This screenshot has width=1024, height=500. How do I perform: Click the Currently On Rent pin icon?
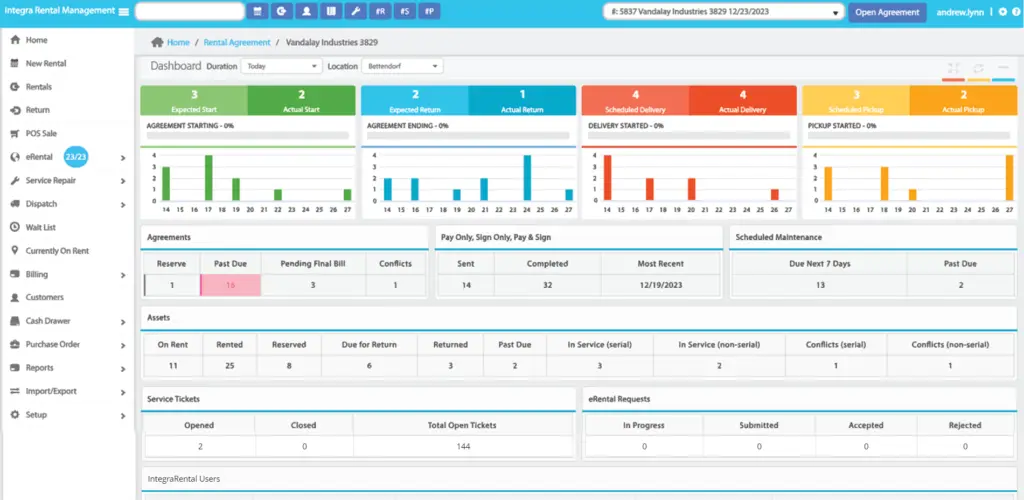tap(14, 251)
